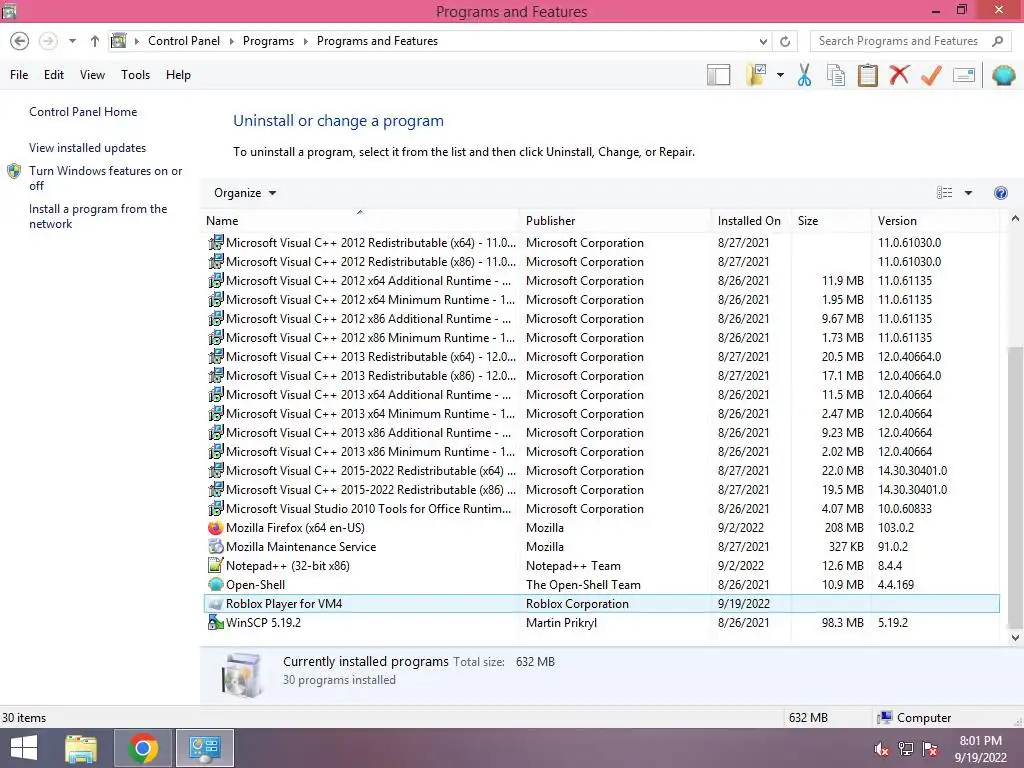Click the WinSCP icon in program list

216,622
